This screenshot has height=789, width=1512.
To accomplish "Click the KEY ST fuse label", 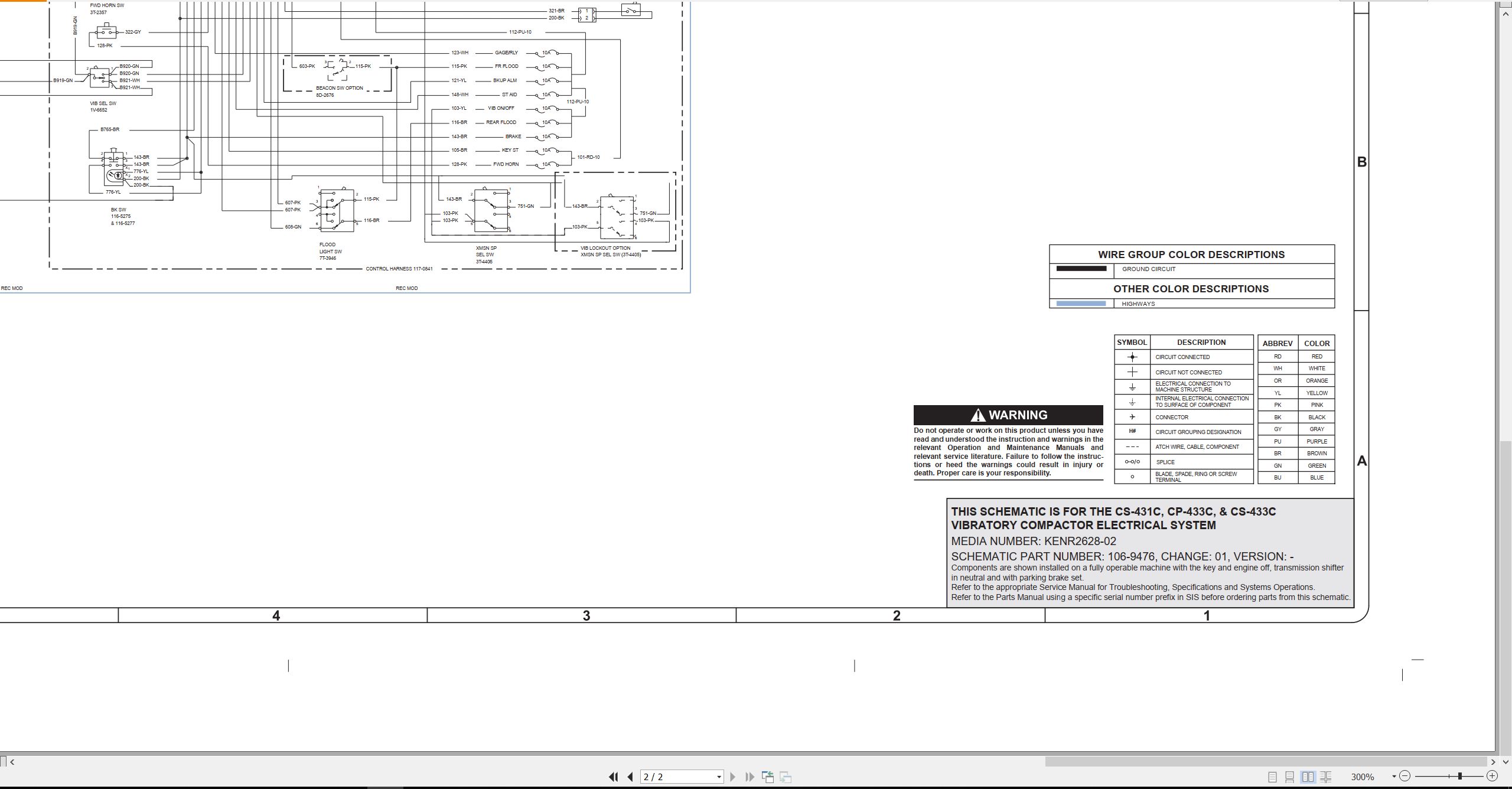I will (x=510, y=150).
